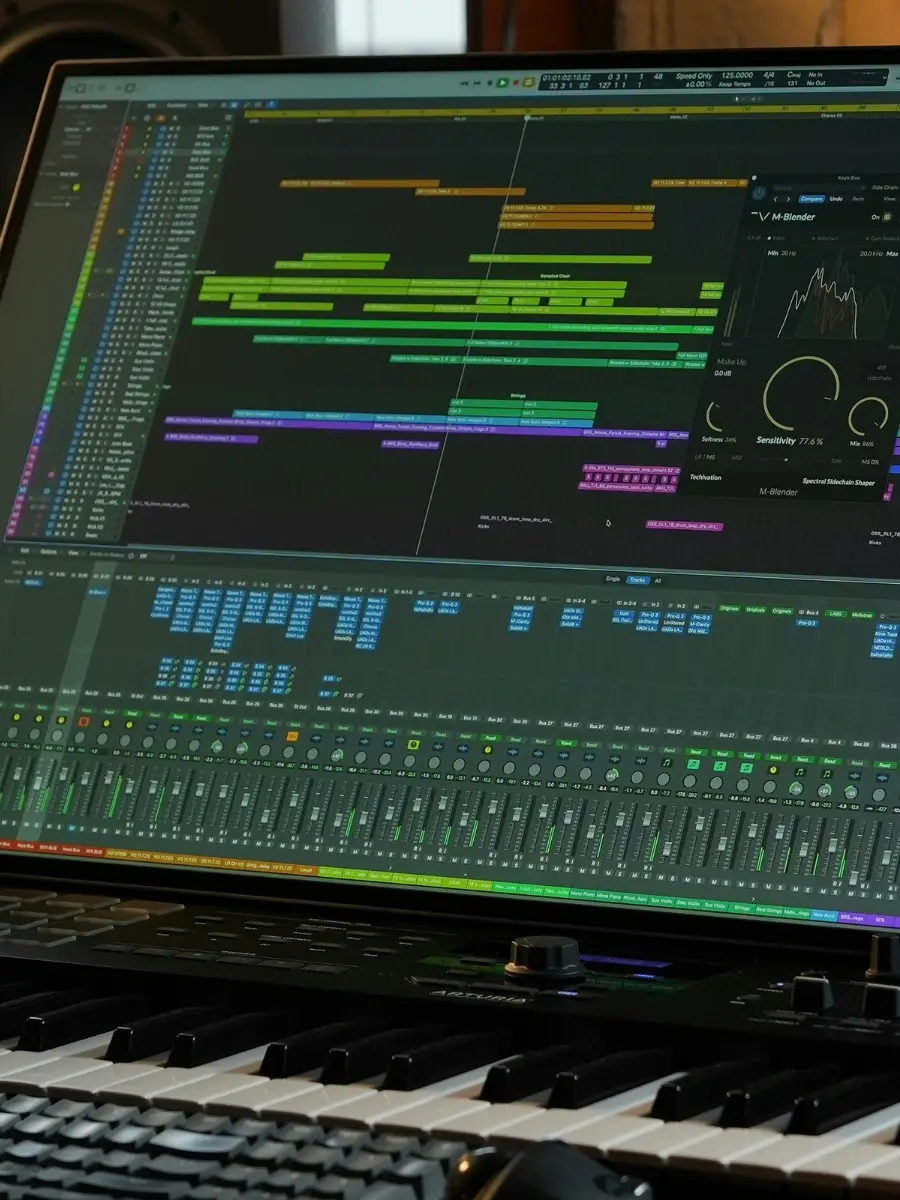The height and width of the screenshot is (1200, 900).
Task: Click Undo in the plugin header
Action: (x=836, y=199)
